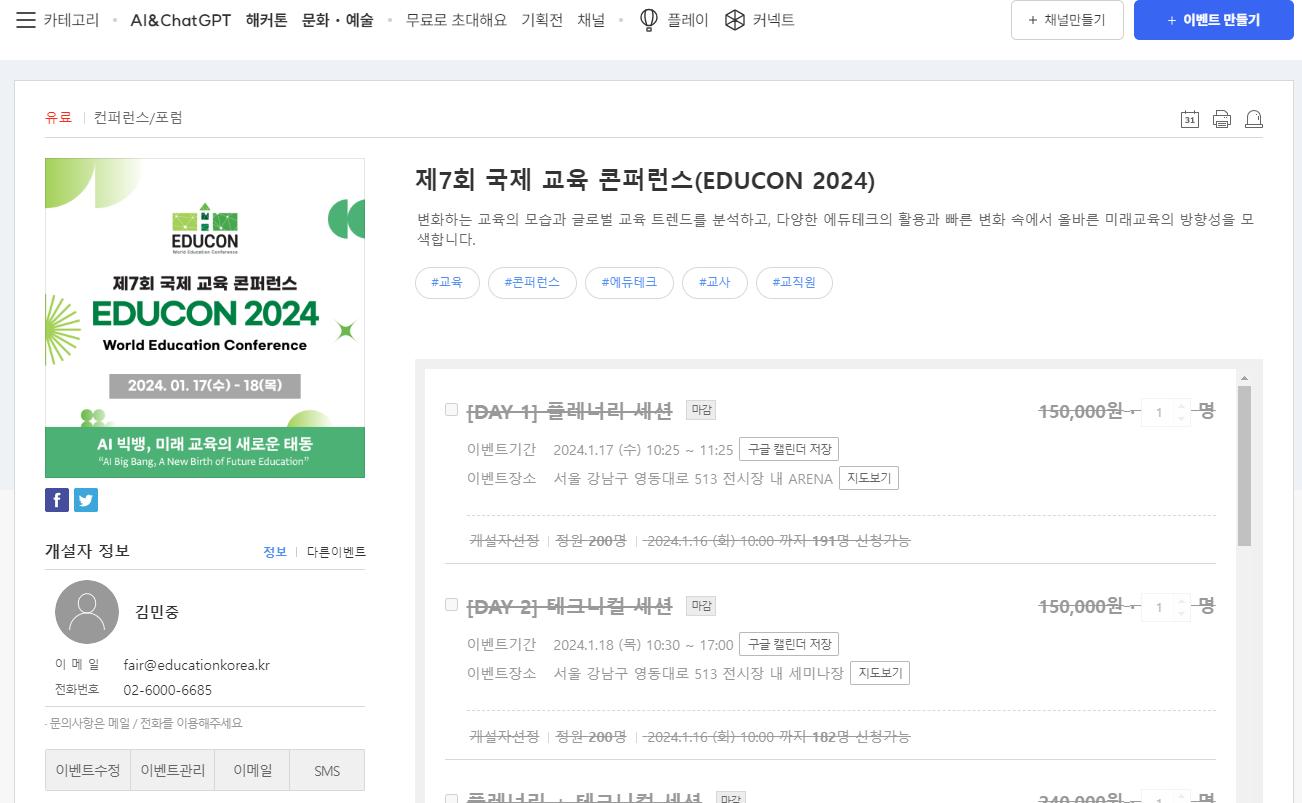Click the event title 제7회 국제 교육 콘퍼런스
The width and height of the screenshot is (1302, 803).
tap(645, 180)
